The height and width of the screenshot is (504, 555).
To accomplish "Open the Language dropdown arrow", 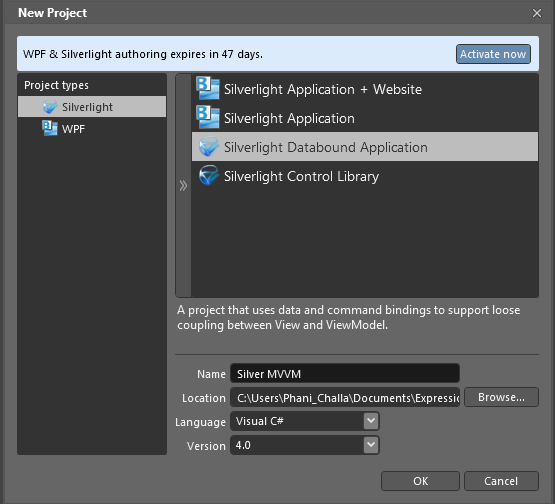I will point(371,421).
